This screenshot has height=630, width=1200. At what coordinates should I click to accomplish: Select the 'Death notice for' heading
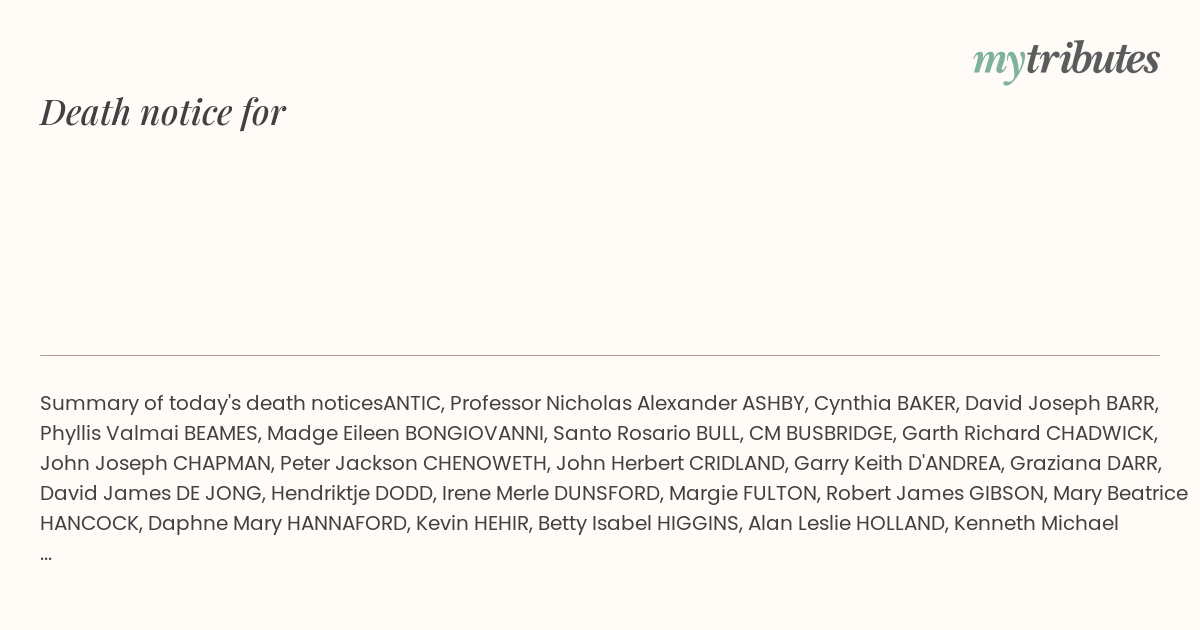tap(163, 112)
